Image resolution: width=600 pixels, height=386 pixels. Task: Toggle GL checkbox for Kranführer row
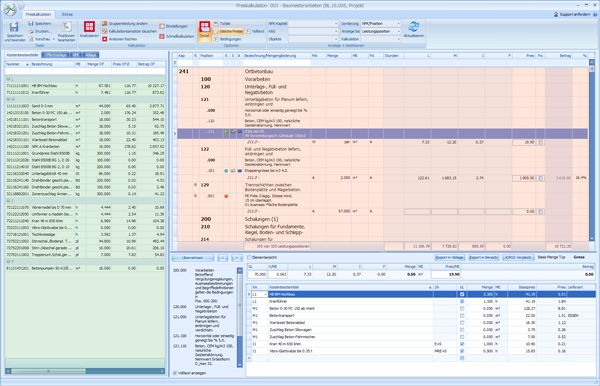[462, 301]
